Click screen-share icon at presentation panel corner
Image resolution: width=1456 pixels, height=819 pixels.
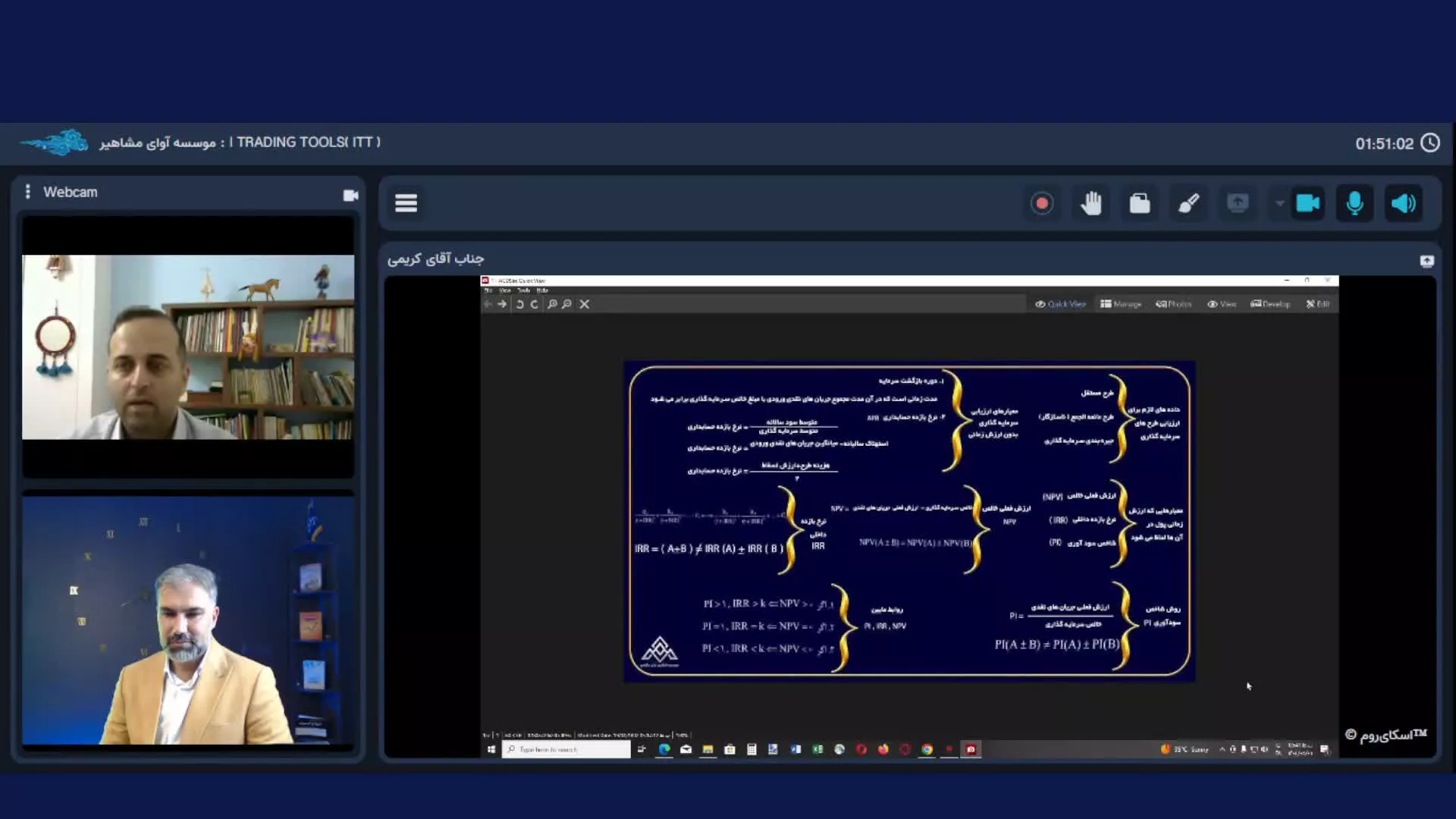coord(1426,261)
